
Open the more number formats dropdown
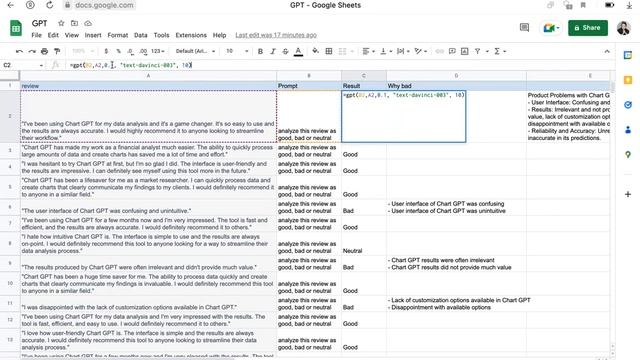tap(158, 51)
